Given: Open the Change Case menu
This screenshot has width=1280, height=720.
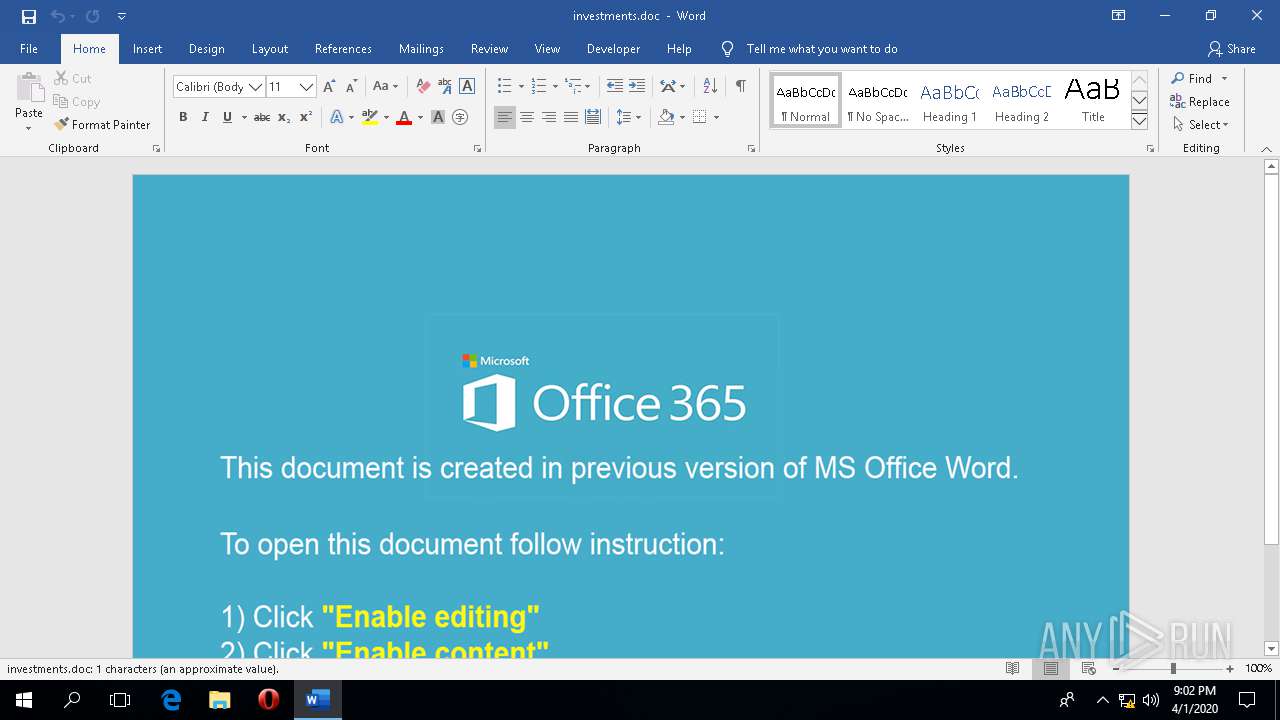Looking at the screenshot, I should pos(385,86).
